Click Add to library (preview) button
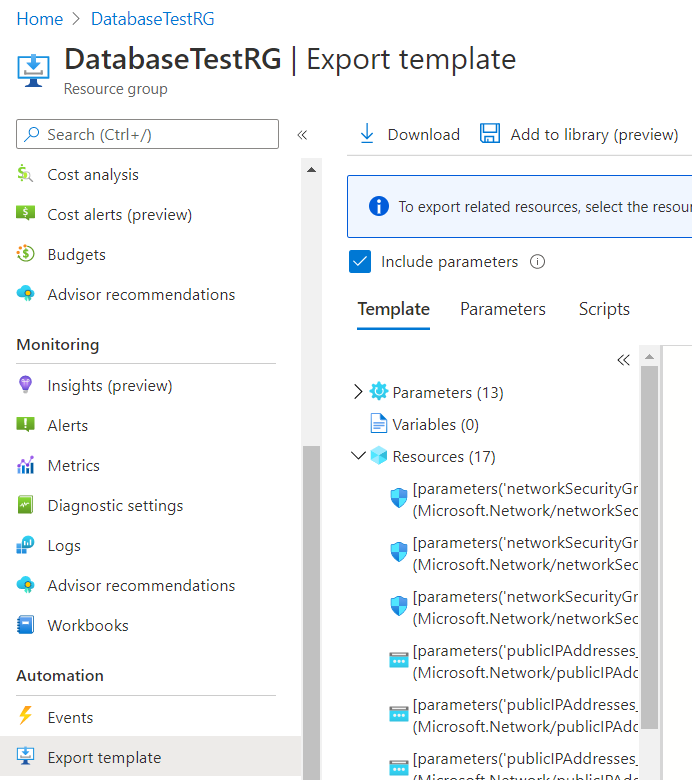This screenshot has width=692, height=780. [x=579, y=134]
